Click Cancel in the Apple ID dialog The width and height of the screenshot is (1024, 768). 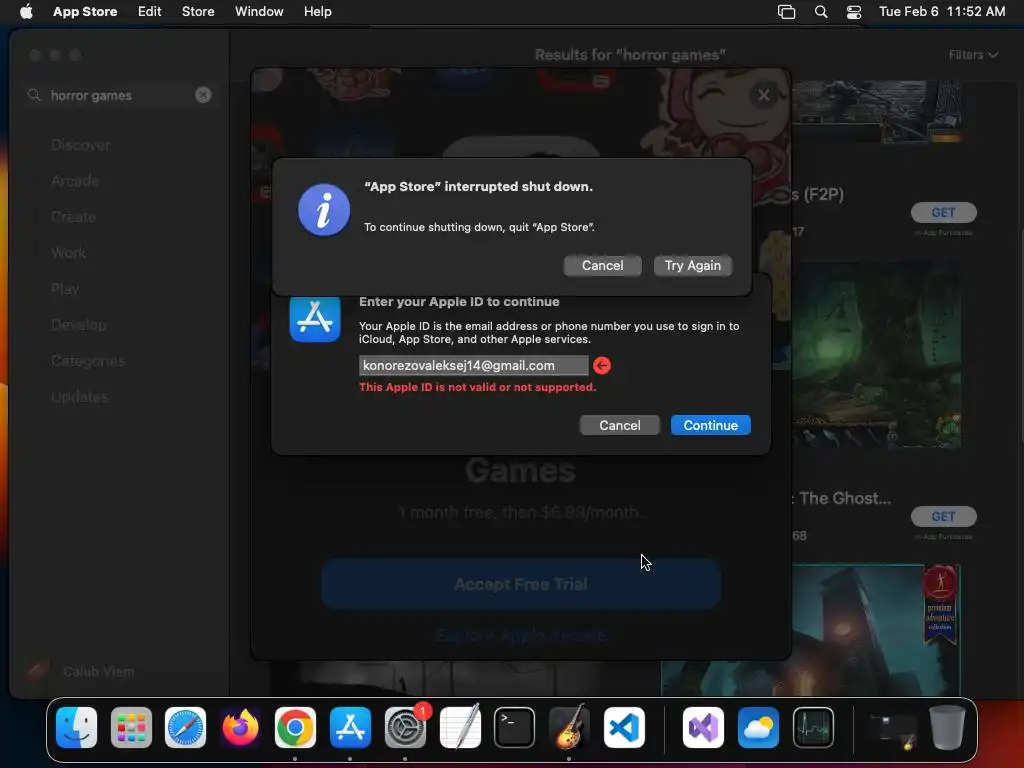click(x=619, y=425)
